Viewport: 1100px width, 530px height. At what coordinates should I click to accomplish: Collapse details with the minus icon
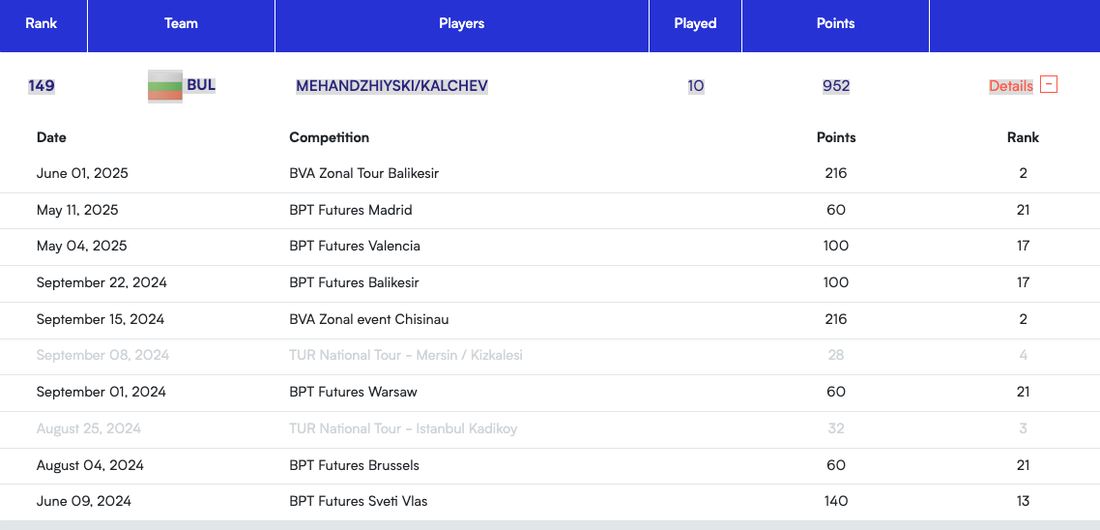[1048, 85]
